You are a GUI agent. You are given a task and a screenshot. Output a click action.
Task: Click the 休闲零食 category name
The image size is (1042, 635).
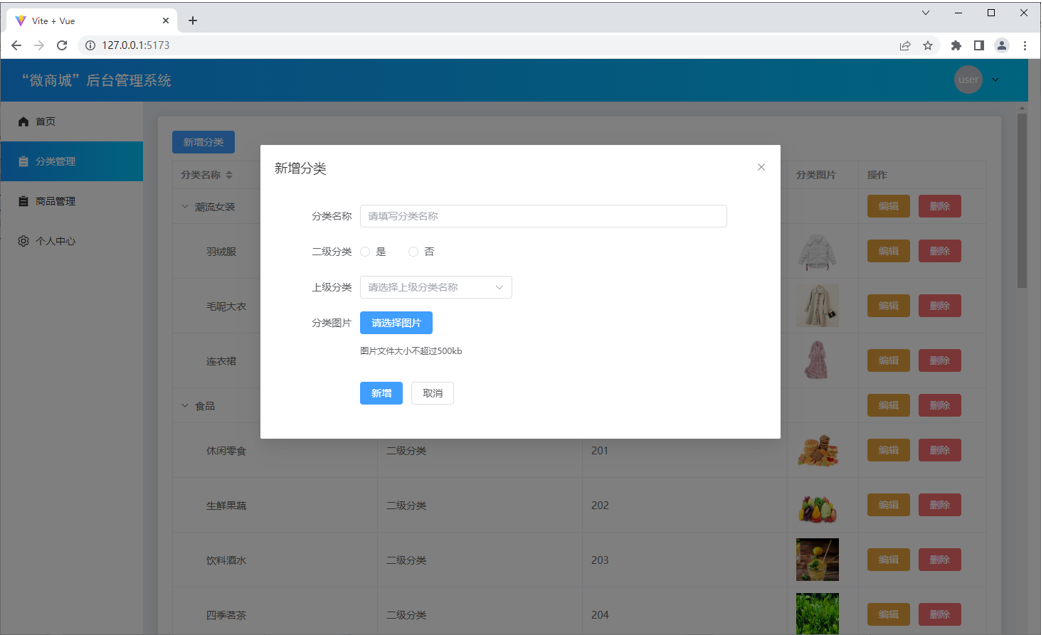[226, 450]
